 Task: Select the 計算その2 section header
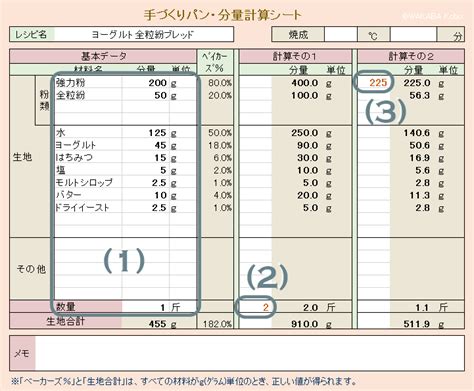point(411,56)
